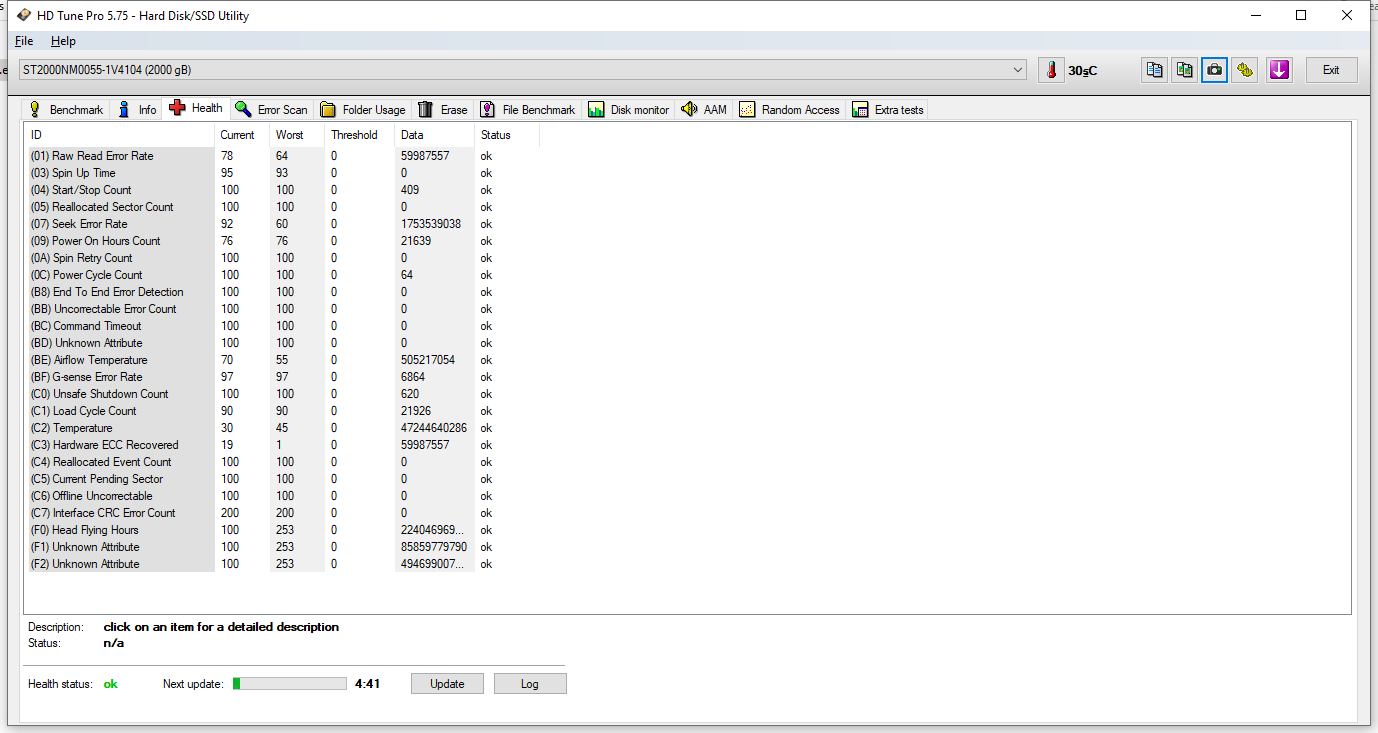Open the Folder Usage tab
Image resolution: width=1378 pixels, height=733 pixels.
point(363,110)
